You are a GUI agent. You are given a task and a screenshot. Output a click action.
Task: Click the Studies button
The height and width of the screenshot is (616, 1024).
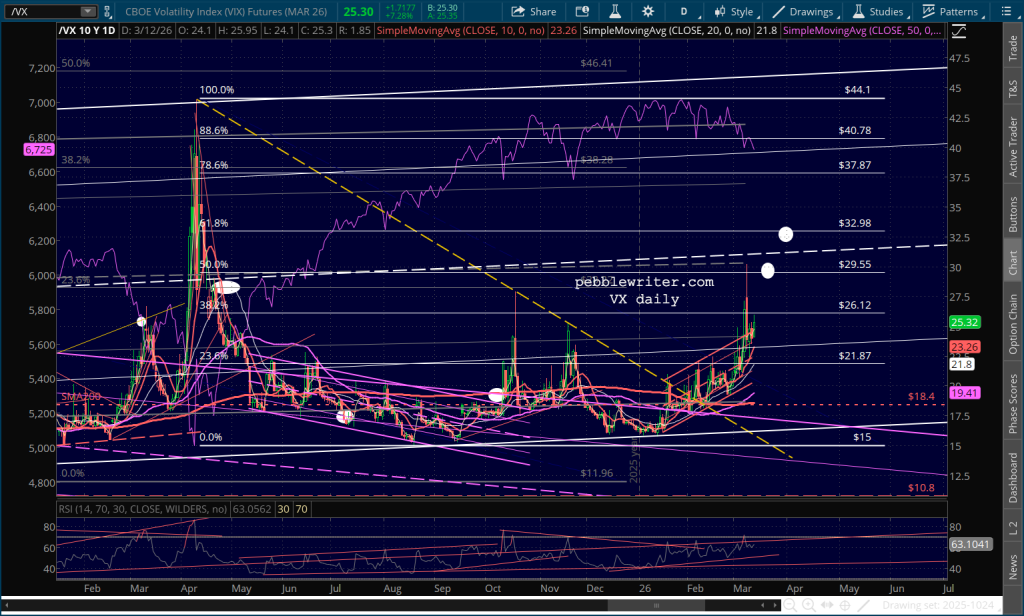point(877,12)
